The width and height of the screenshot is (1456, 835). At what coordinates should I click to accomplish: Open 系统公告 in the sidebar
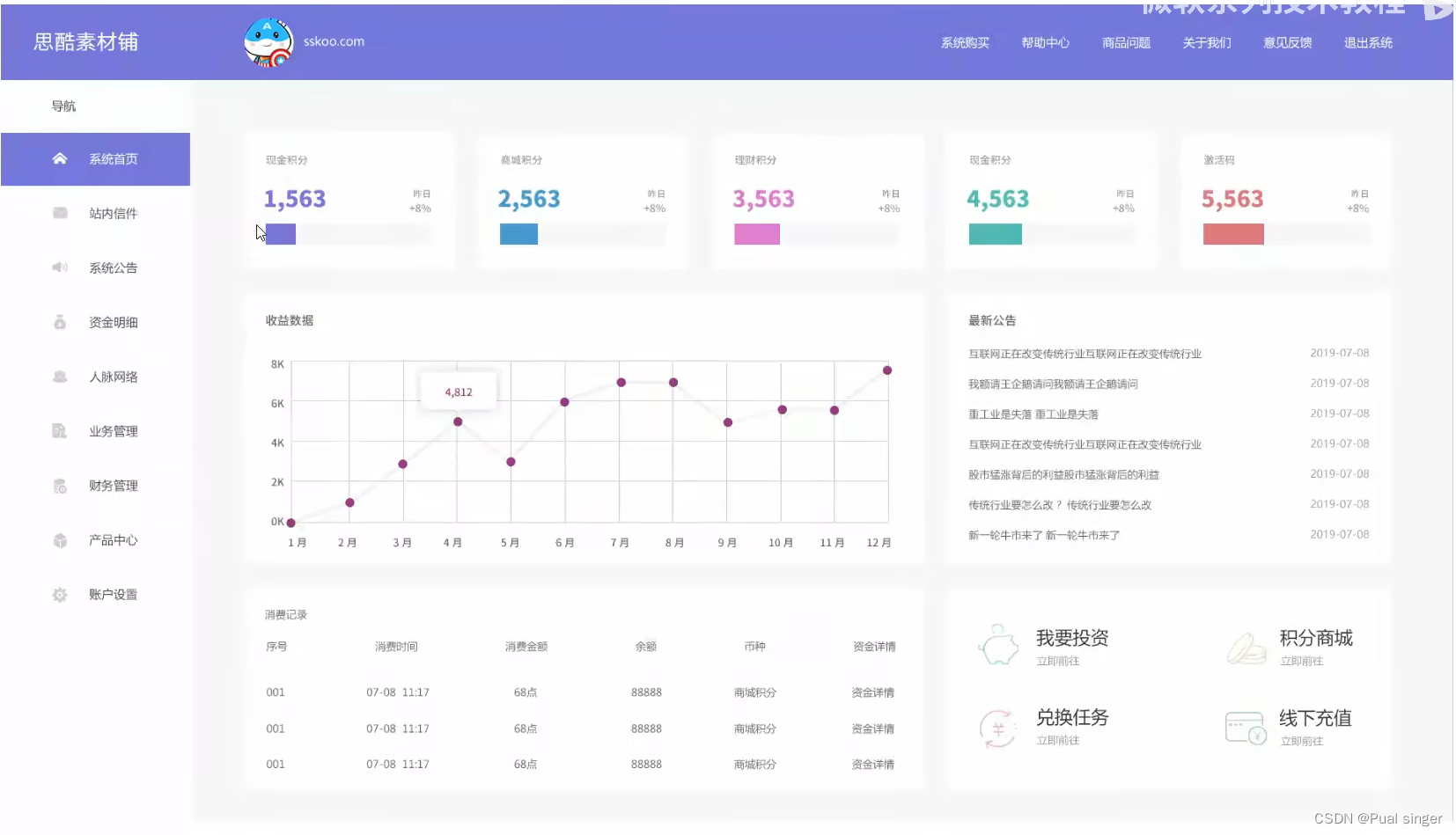(x=95, y=268)
